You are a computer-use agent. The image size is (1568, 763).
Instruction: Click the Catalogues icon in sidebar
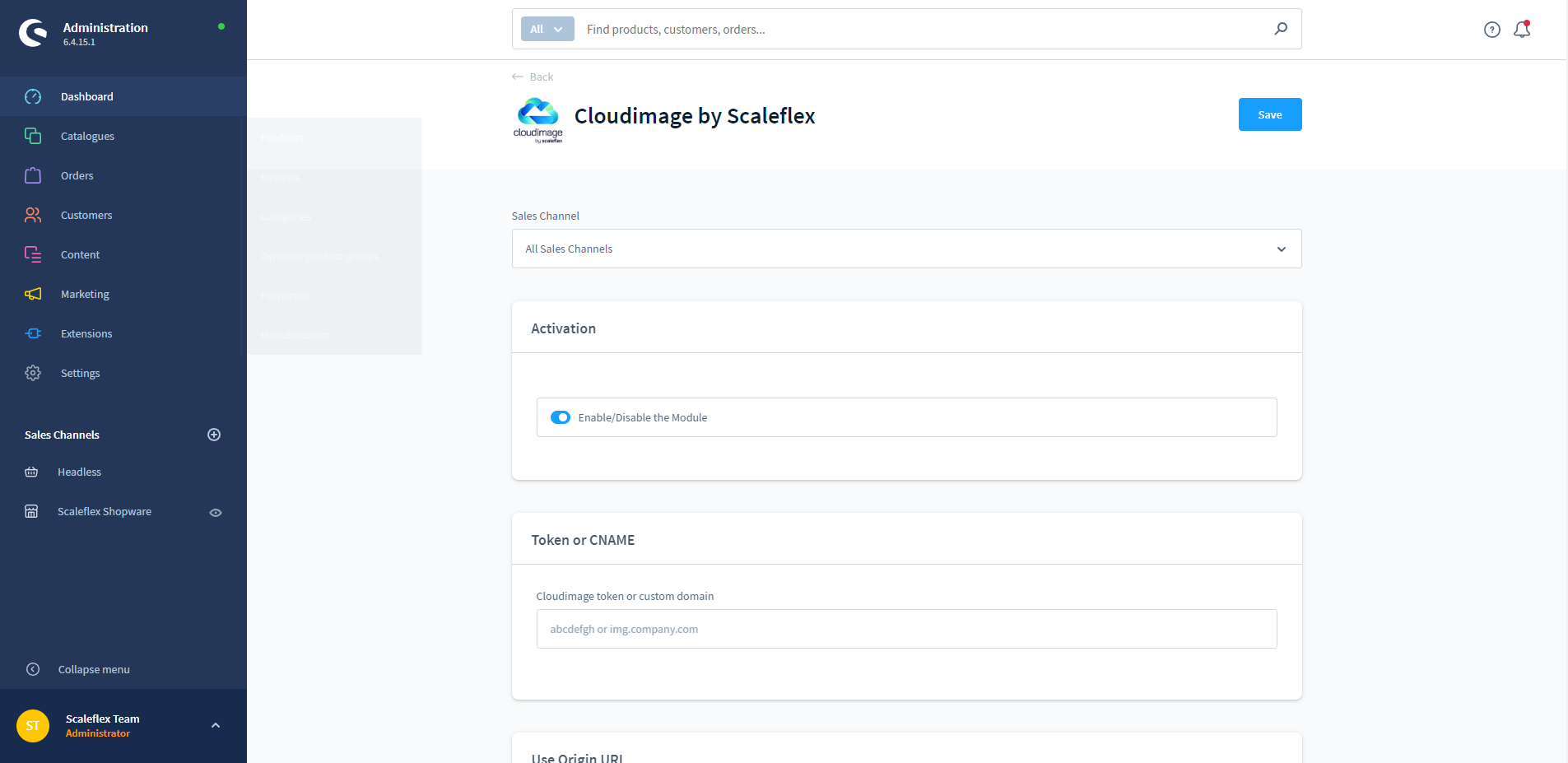tap(33, 136)
